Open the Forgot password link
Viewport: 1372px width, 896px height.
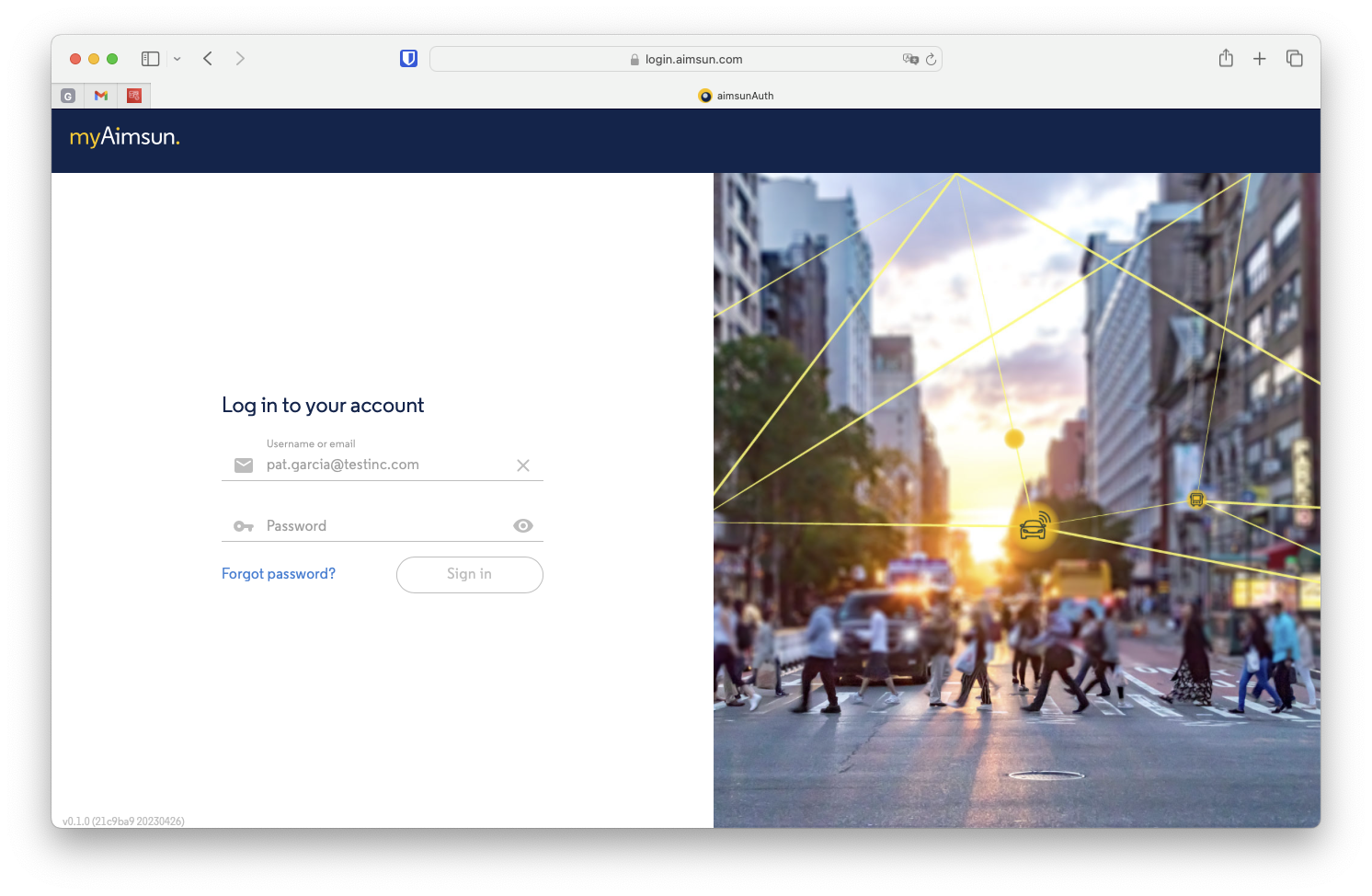point(278,573)
